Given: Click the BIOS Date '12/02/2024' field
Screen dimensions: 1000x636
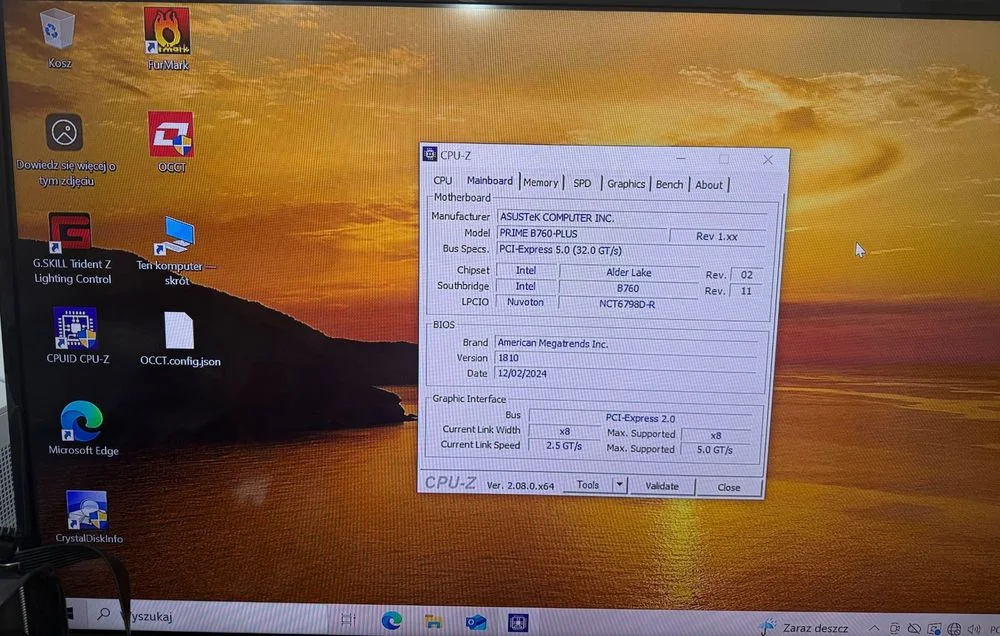Looking at the screenshot, I should click(624, 374).
